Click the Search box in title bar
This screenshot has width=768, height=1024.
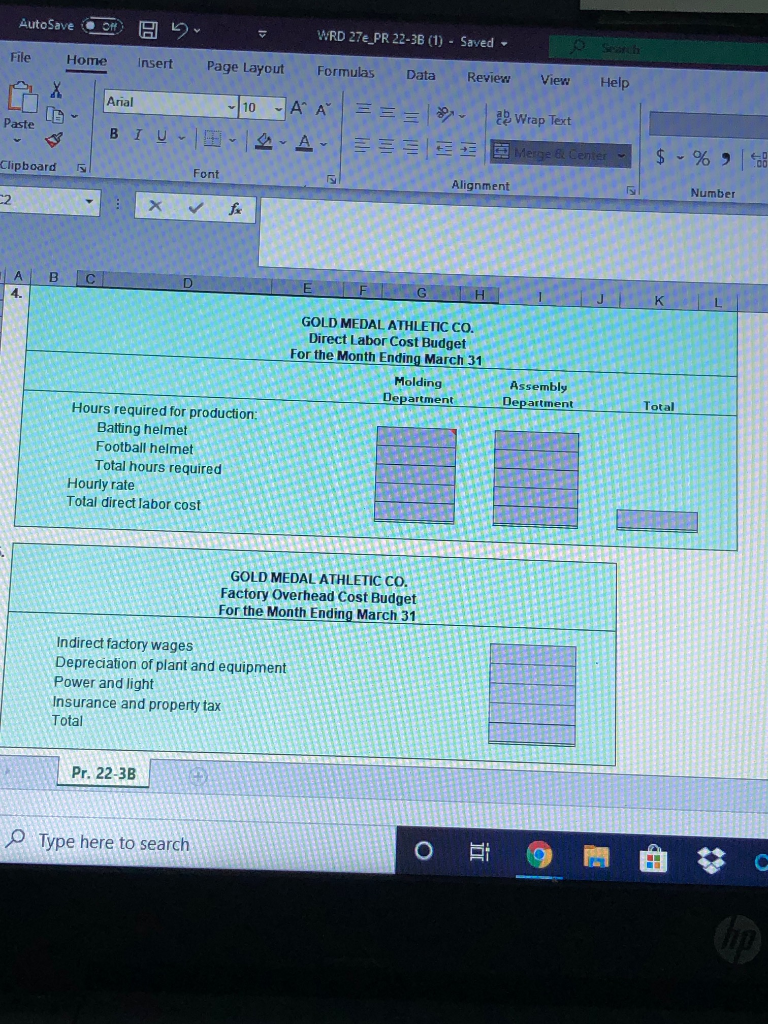tap(658, 50)
